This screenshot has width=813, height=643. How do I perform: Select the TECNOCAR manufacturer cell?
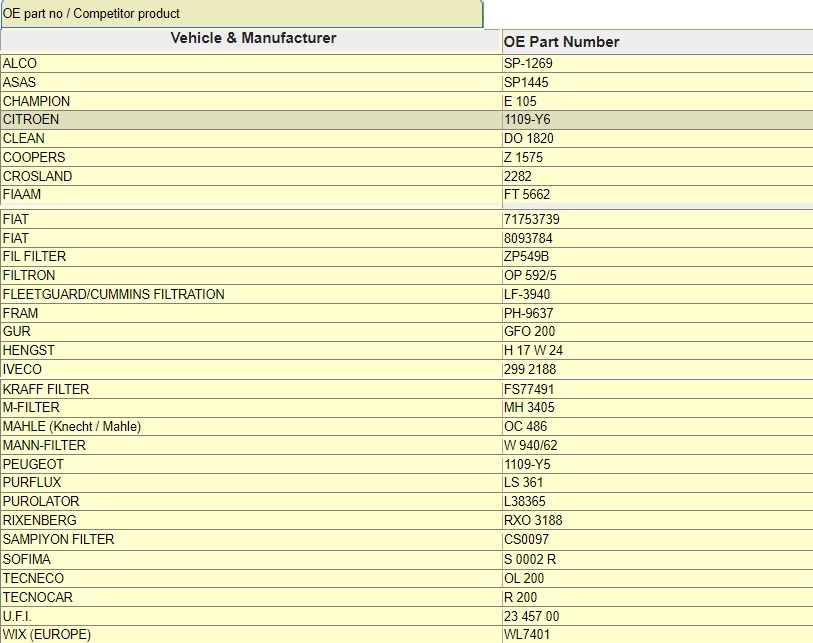[251, 597]
